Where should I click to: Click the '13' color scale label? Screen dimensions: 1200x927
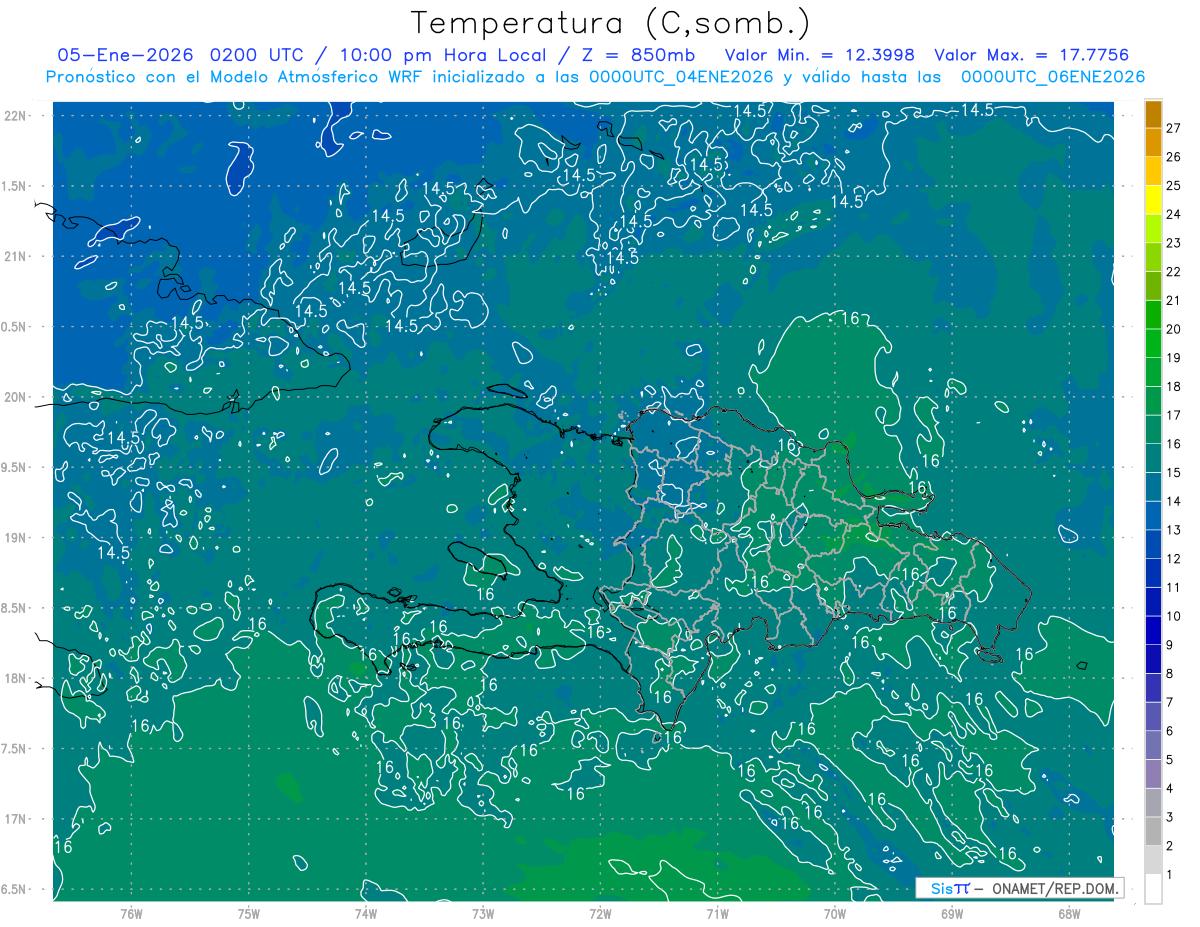click(x=1174, y=530)
